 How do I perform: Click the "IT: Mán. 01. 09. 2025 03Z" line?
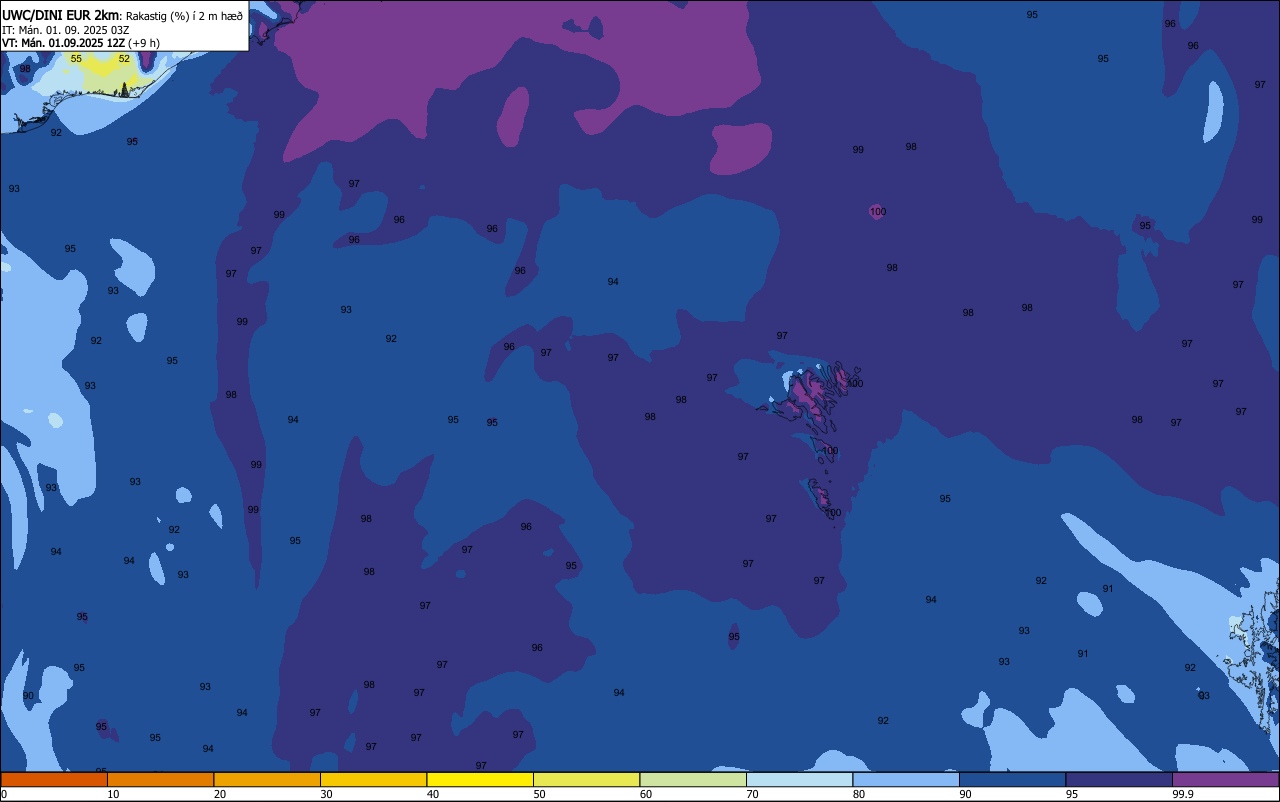(66, 30)
